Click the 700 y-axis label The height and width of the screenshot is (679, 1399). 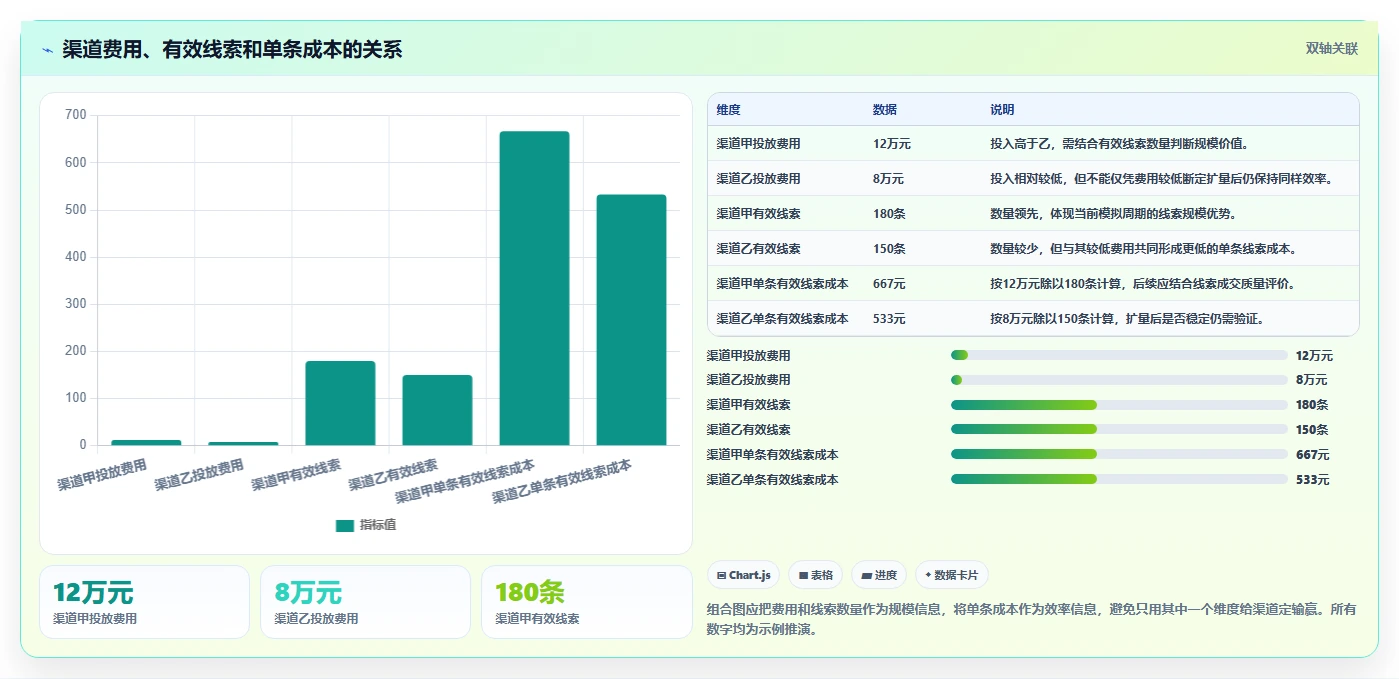click(x=76, y=115)
